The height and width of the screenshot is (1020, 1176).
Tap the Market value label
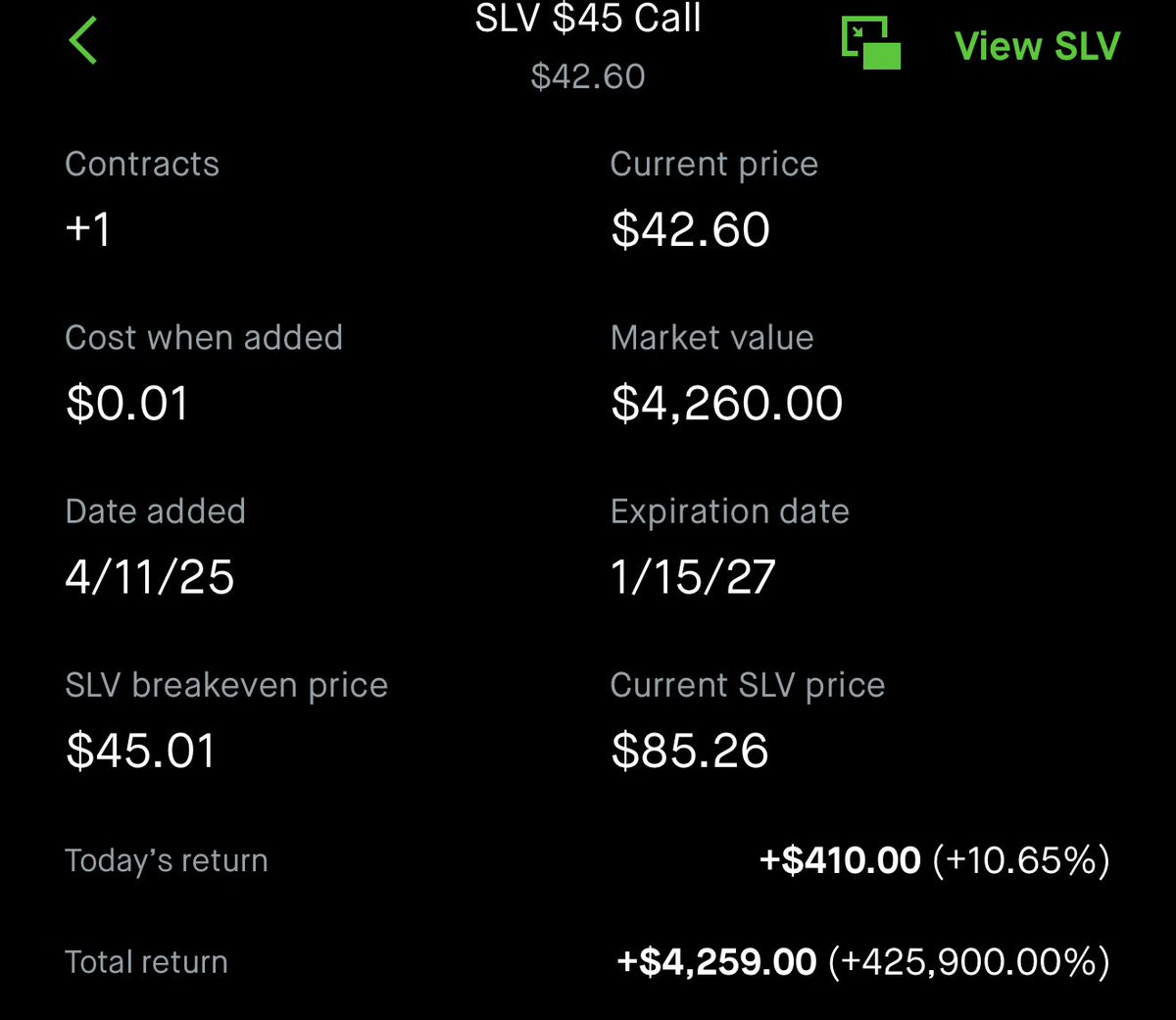pyautogui.click(x=712, y=338)
